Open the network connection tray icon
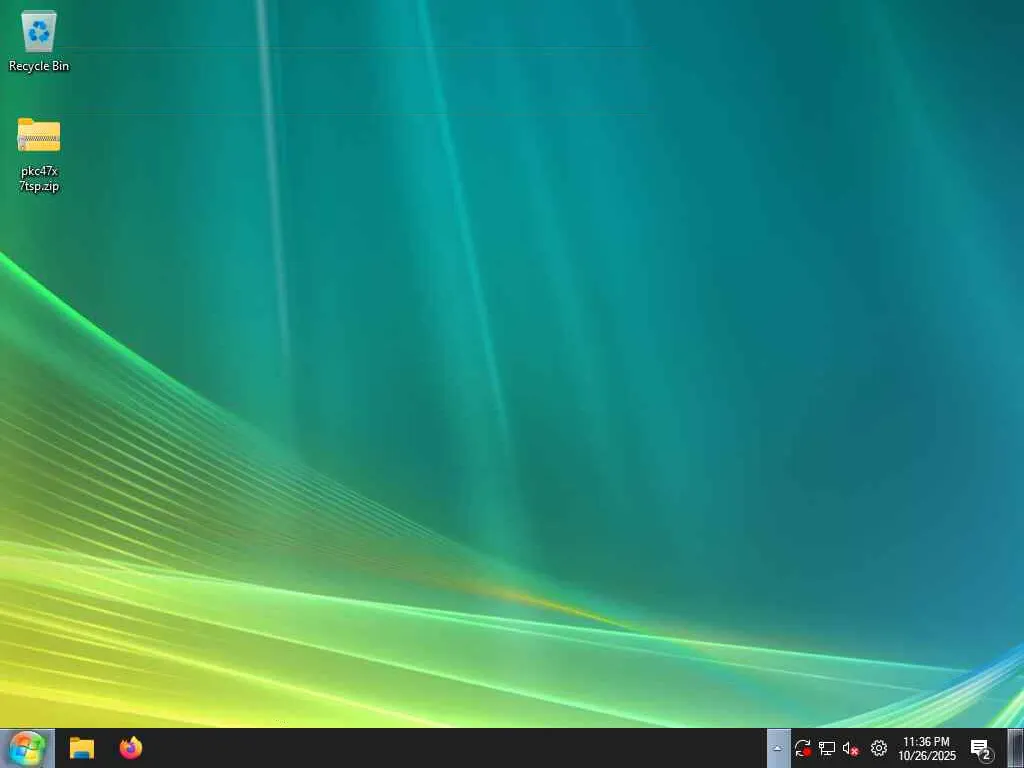 827,748
